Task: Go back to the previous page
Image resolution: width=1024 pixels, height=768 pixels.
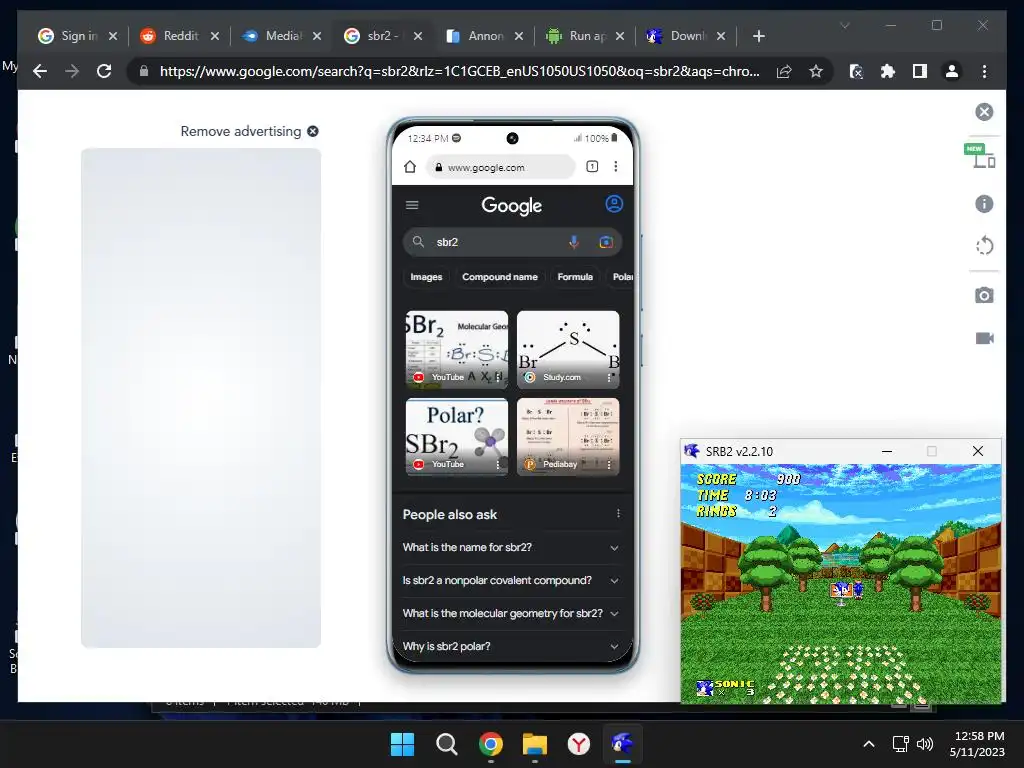Action: tap(40, 71)
